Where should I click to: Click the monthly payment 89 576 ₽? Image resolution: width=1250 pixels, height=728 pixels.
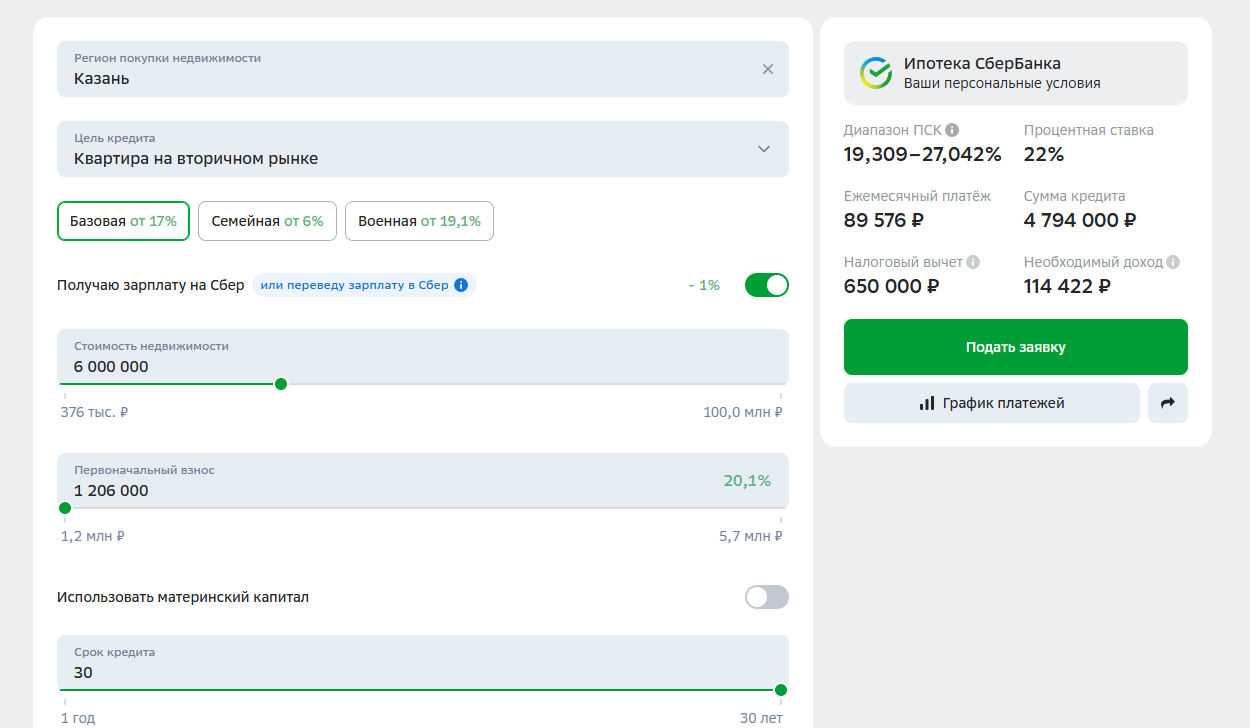[884, 220]
